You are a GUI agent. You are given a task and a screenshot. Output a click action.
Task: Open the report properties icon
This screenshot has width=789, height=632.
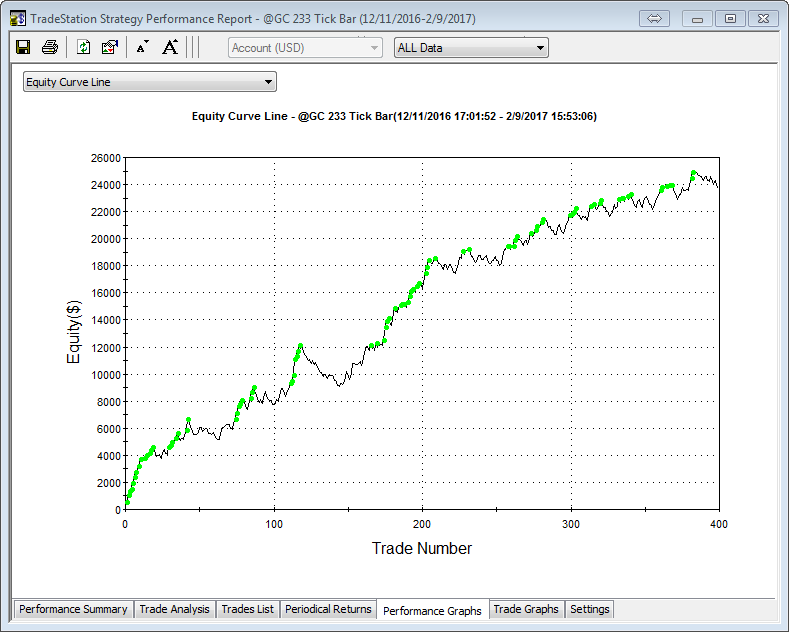[x=110, y=47]
